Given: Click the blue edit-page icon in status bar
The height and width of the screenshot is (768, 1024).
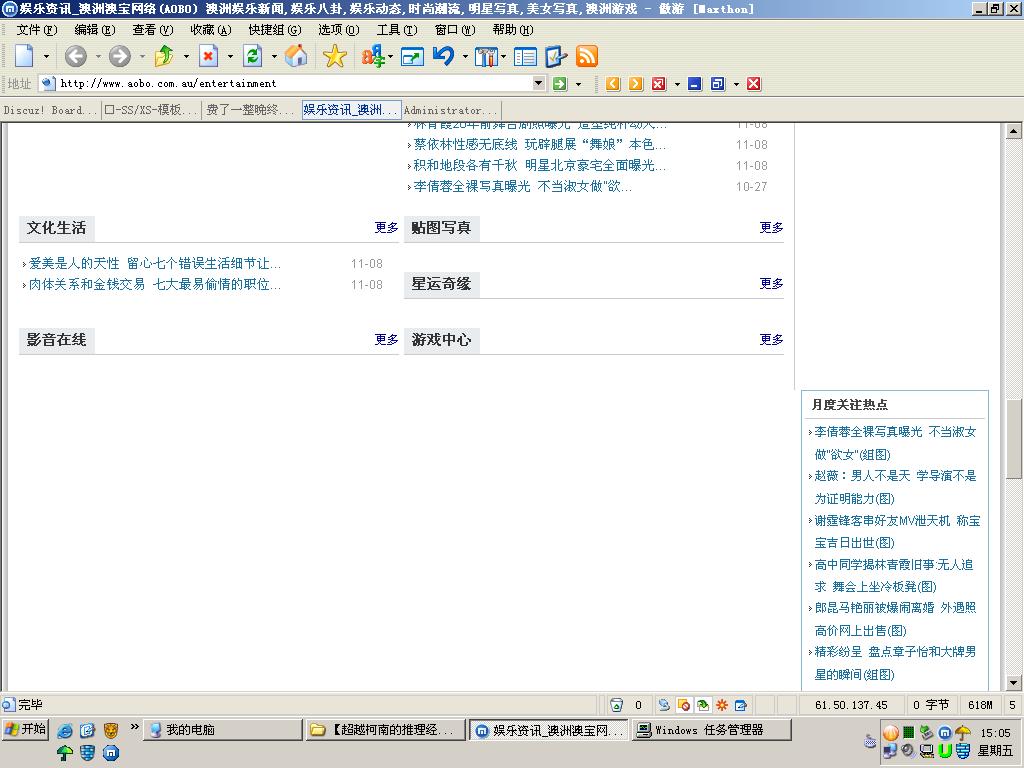Looking at the screenshot, I should (741, 705).
